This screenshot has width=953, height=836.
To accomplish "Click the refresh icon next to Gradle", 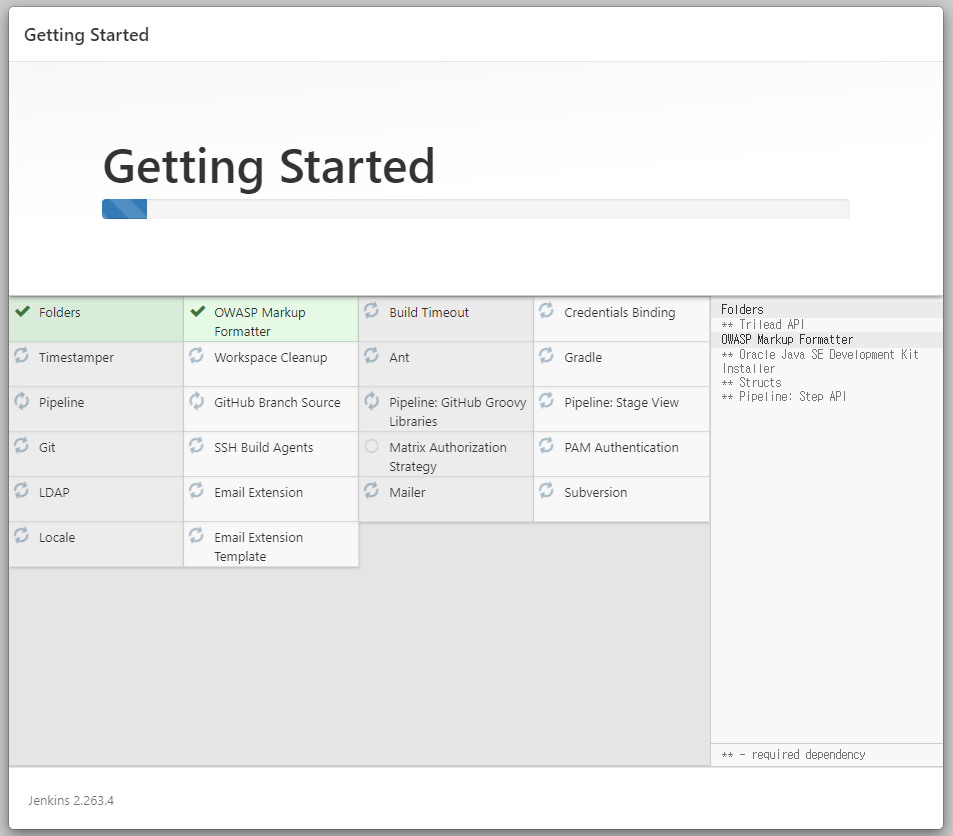I will [x=546, y=355].
